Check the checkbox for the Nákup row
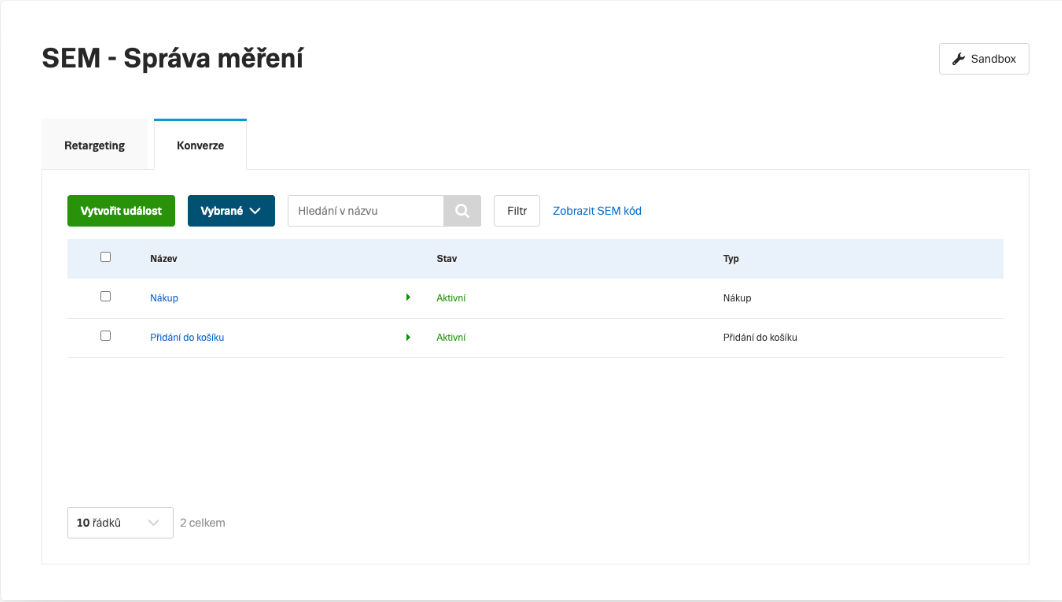Image resolution: width=1062 pixels, height=602 pixels. click(106, 297)
